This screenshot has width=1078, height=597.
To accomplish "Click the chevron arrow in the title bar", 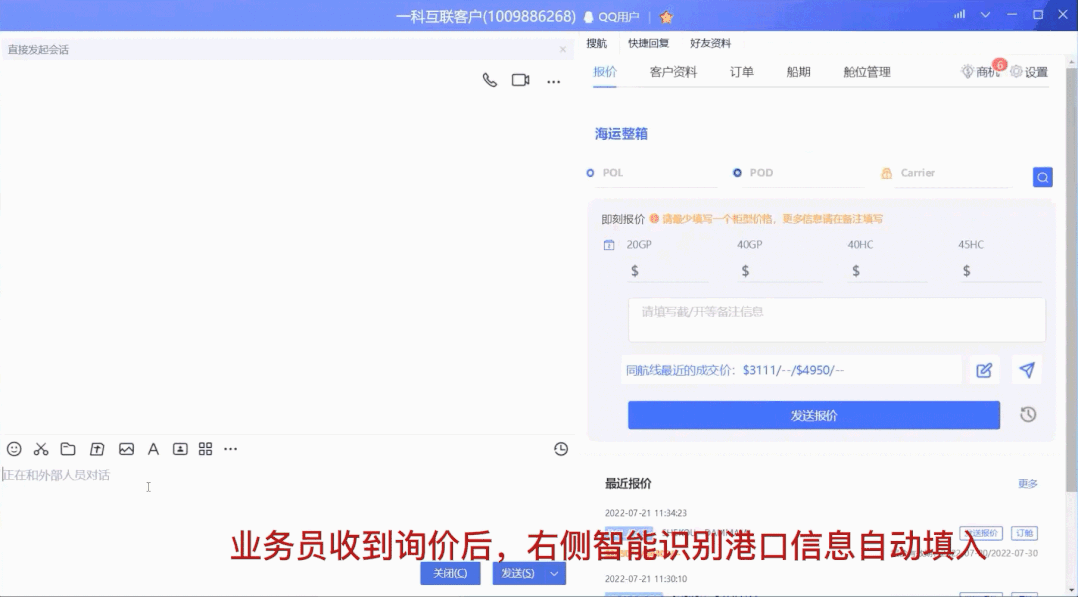I will point(984,14).
